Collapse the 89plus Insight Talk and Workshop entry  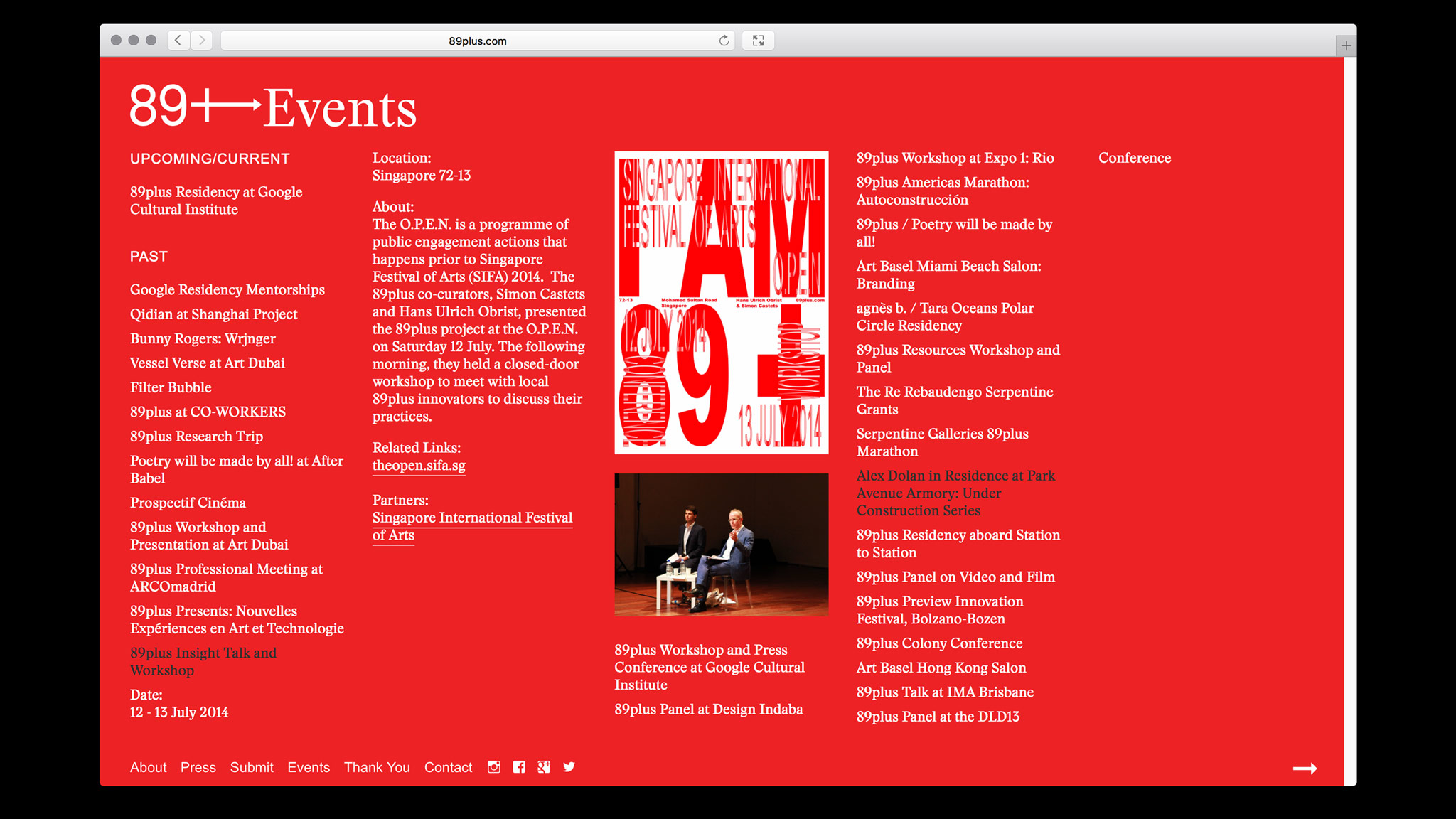pyautogui.click(x=203, y=661)
